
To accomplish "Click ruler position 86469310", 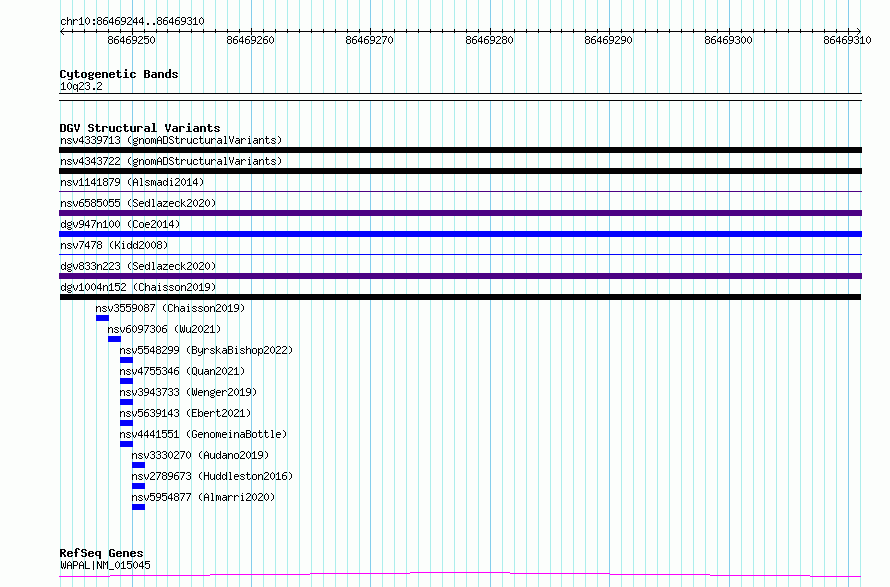I will coord(847,40).
